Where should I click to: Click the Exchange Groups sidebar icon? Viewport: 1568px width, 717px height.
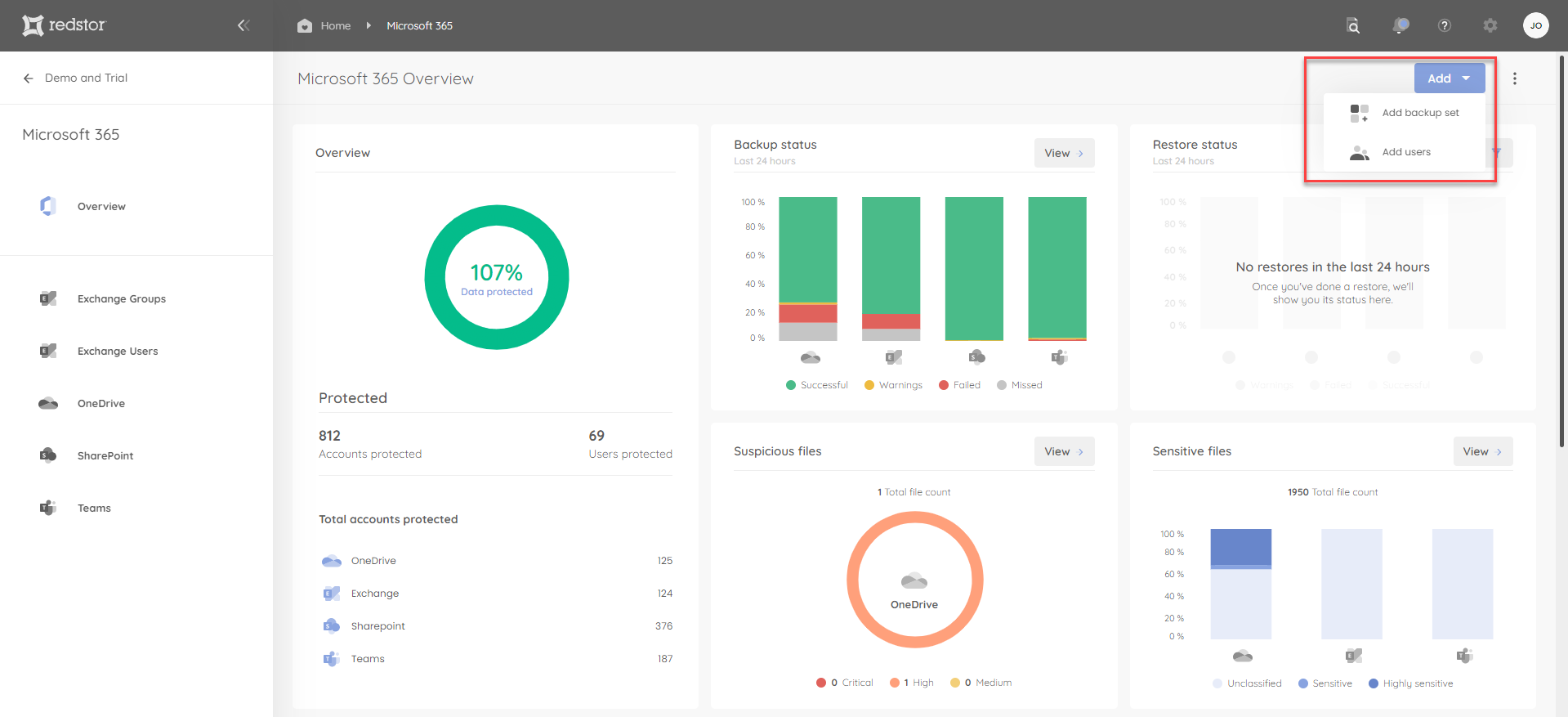[x=48, y=298]
